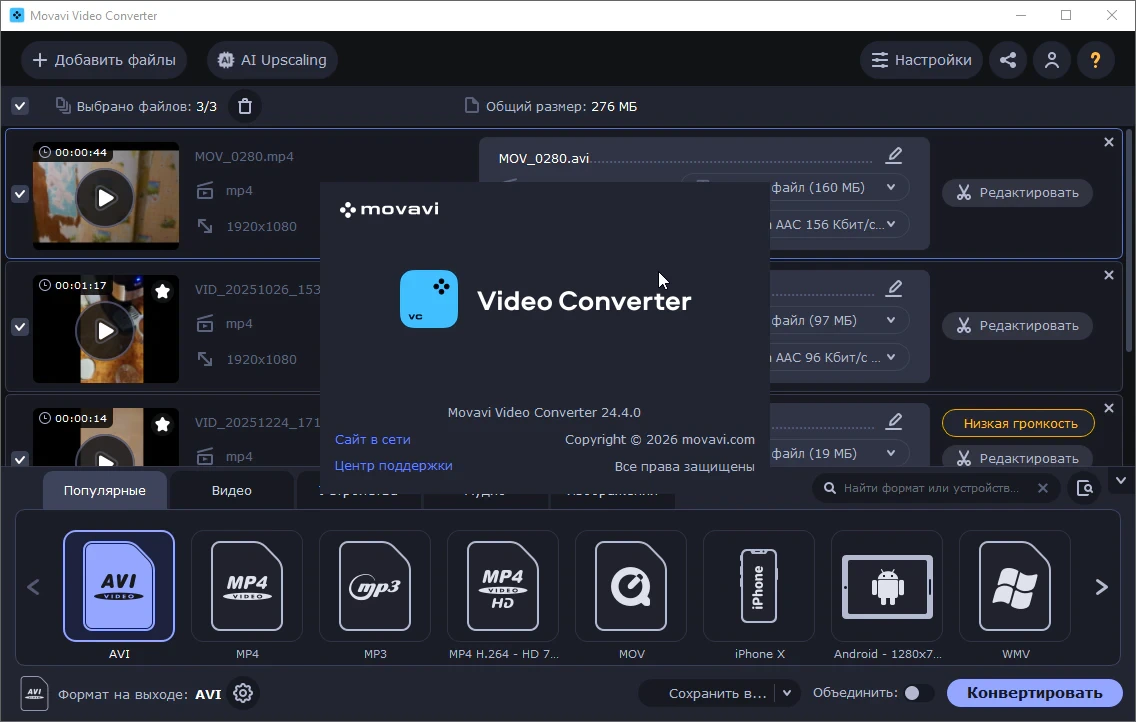Viewport: 1136px width, 722px height.
Task: Collapse format panel with chevron
Action: click(x=1121, y=480)
